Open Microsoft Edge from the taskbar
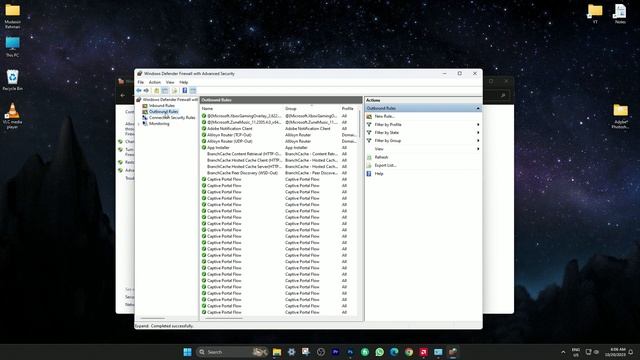Screen dimensions: 640x360 click(x=394, y=352)
